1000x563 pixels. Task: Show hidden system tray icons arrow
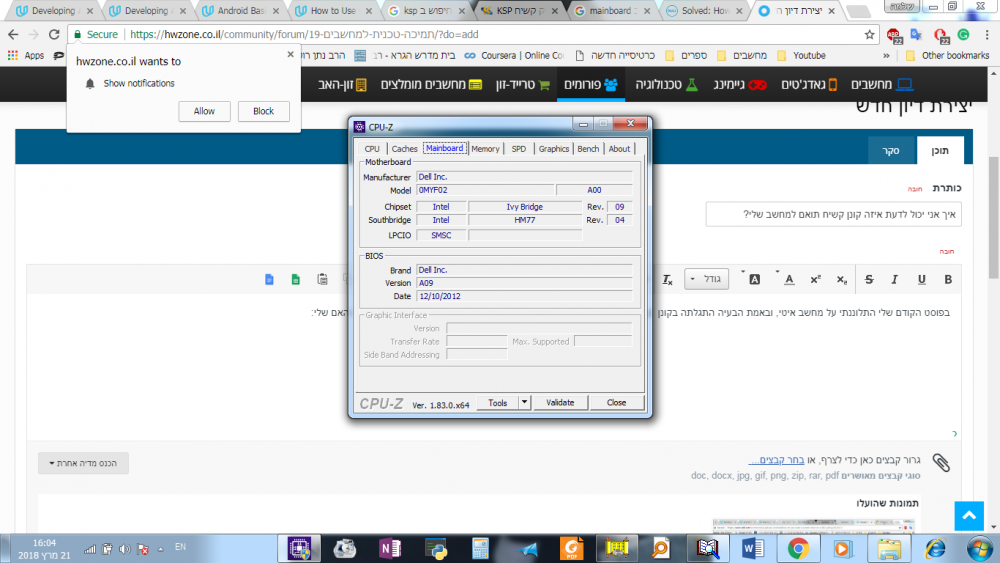[x=161, y=548]
